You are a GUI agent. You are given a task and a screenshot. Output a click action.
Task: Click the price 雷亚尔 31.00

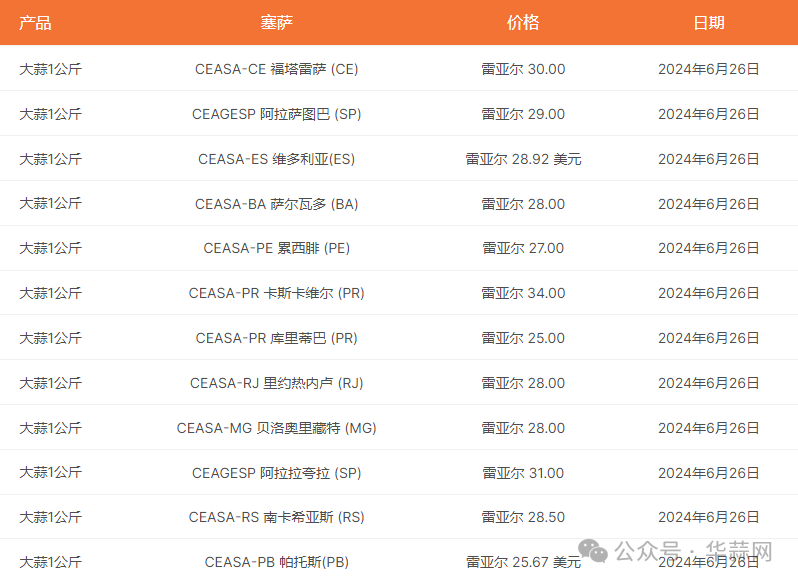(x=523, y=473)
